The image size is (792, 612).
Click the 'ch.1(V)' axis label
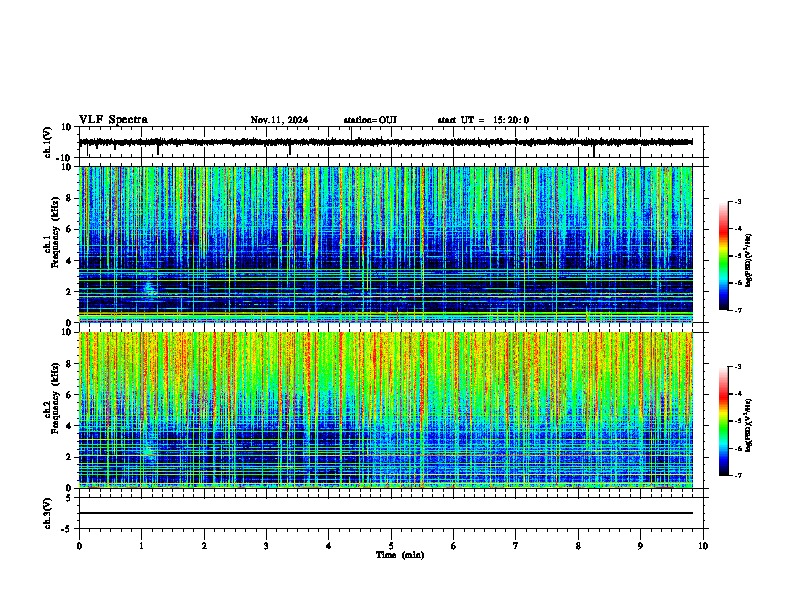coord(48,142)
